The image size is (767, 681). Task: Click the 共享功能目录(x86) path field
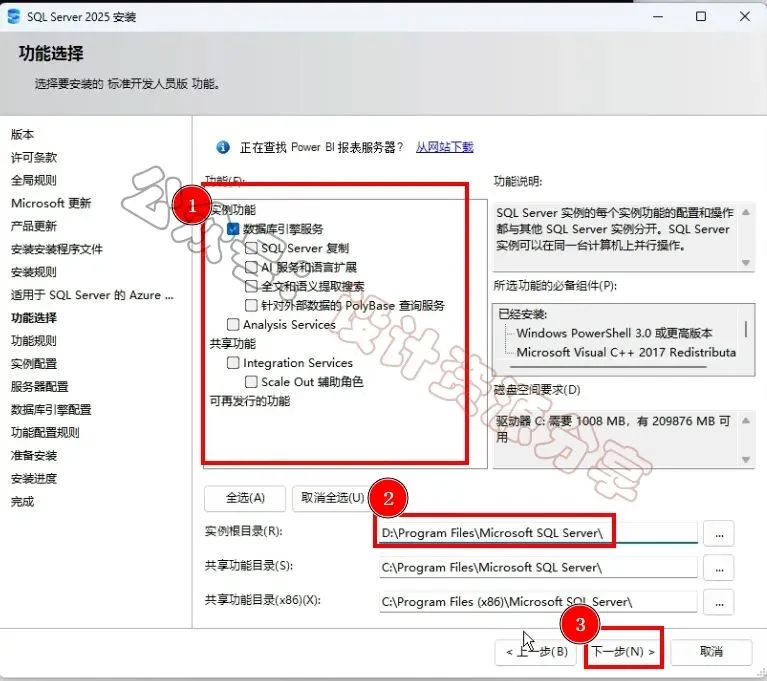[538, 602]
